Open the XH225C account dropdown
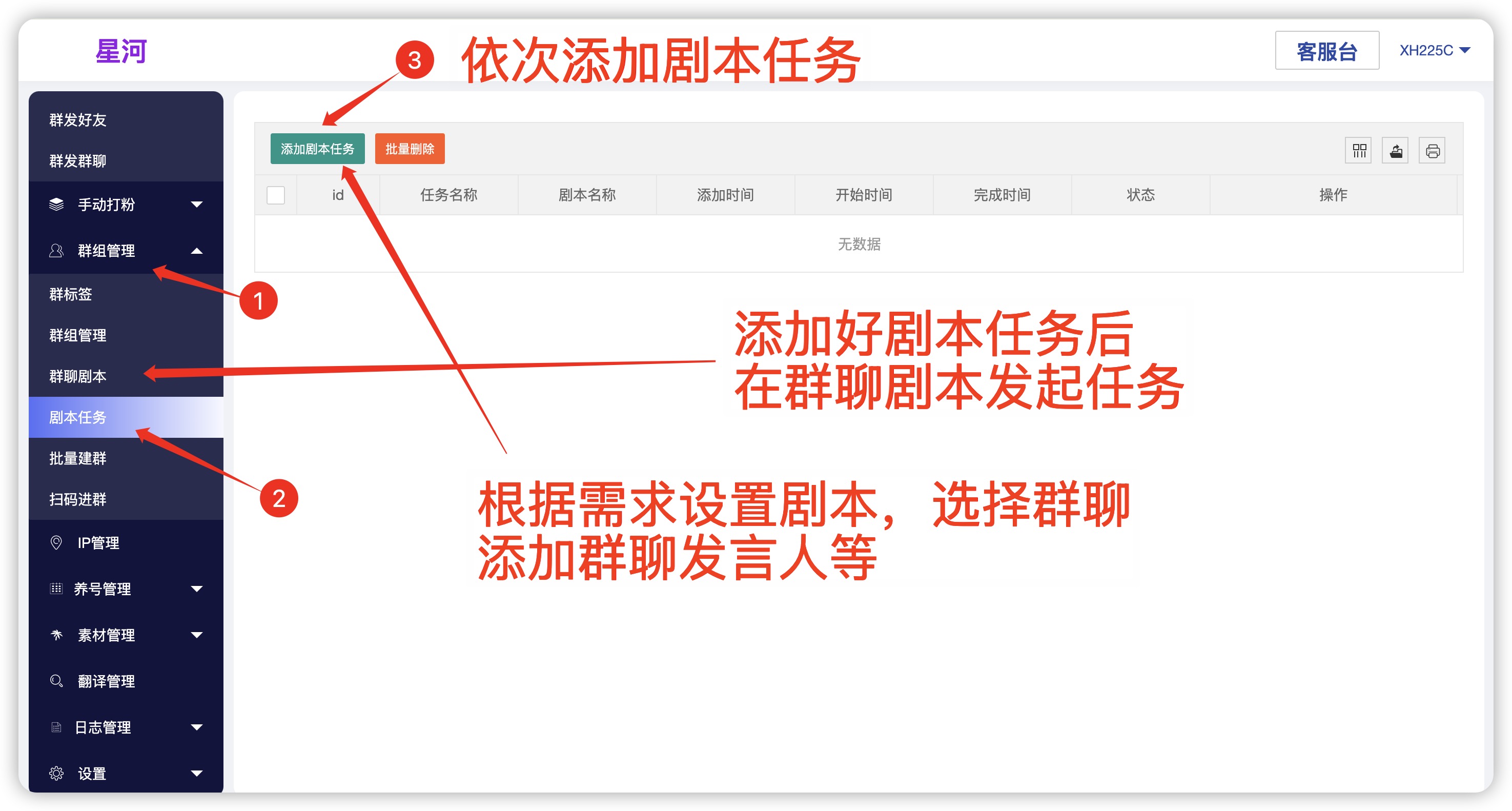1512x811 pixels. 1434,51
